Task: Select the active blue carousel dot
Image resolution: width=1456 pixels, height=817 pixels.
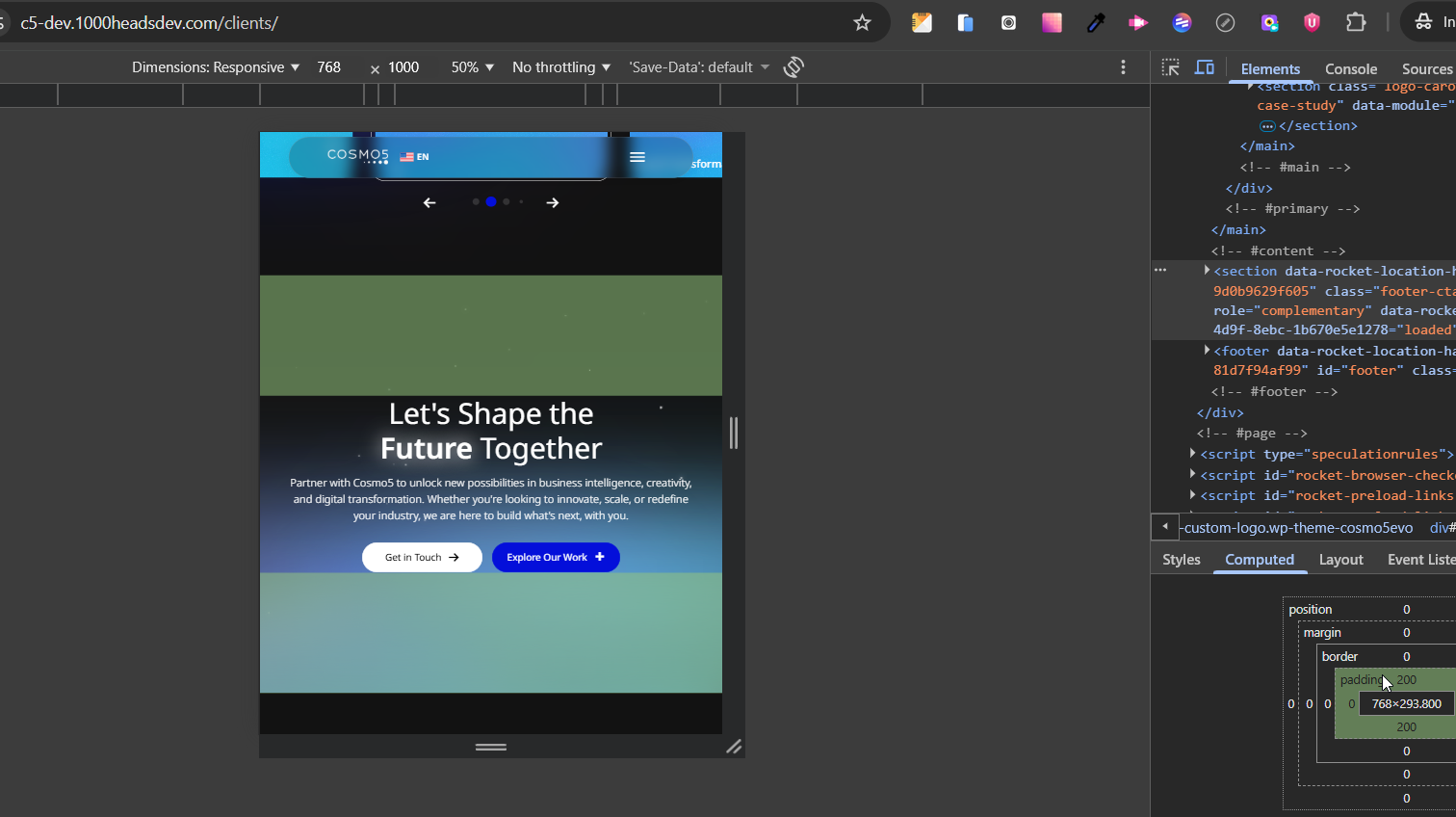Action: click(491, 201)
